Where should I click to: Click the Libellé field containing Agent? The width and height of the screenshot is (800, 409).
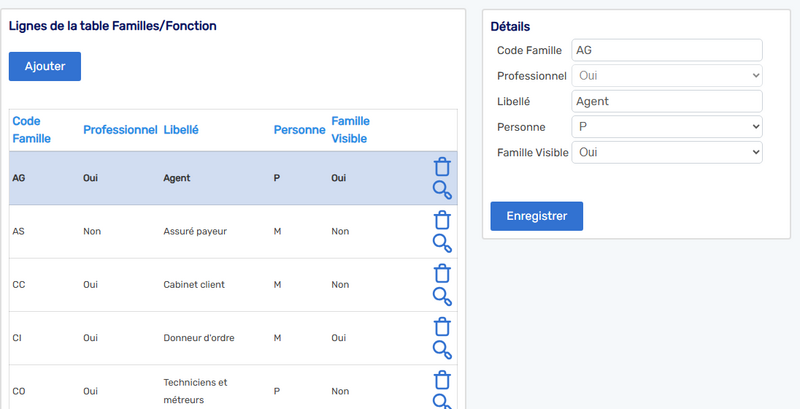pyautogui.click(x=667, y=101)
